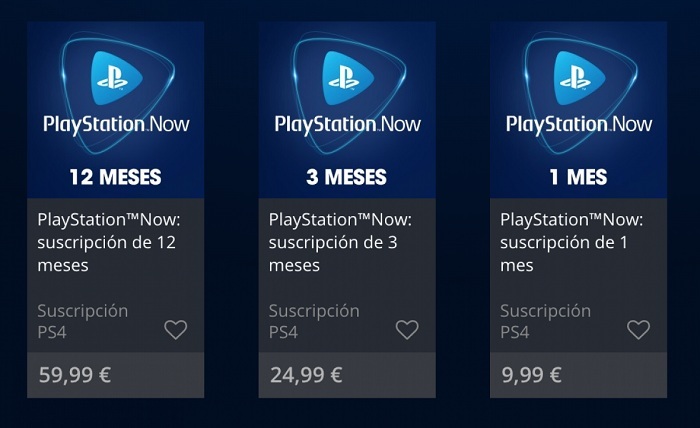The image size is (700, 428).
Task: Open the 1 MES banner label
Action: 578,178
